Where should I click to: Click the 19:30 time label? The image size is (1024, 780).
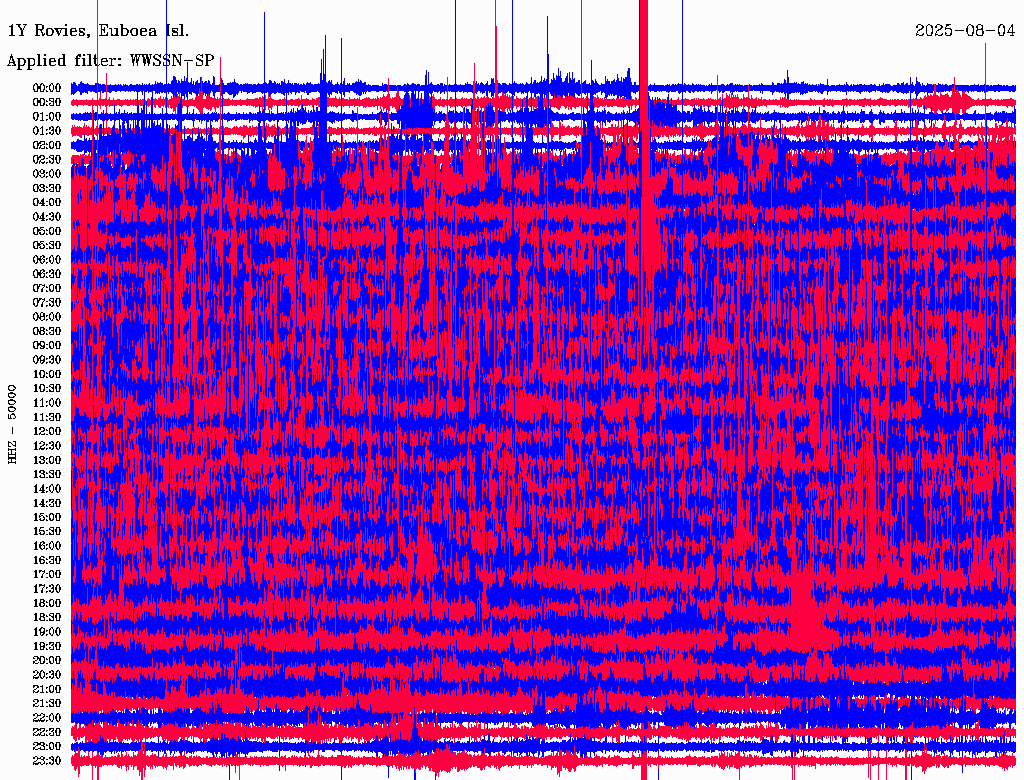tap(47, 646)
